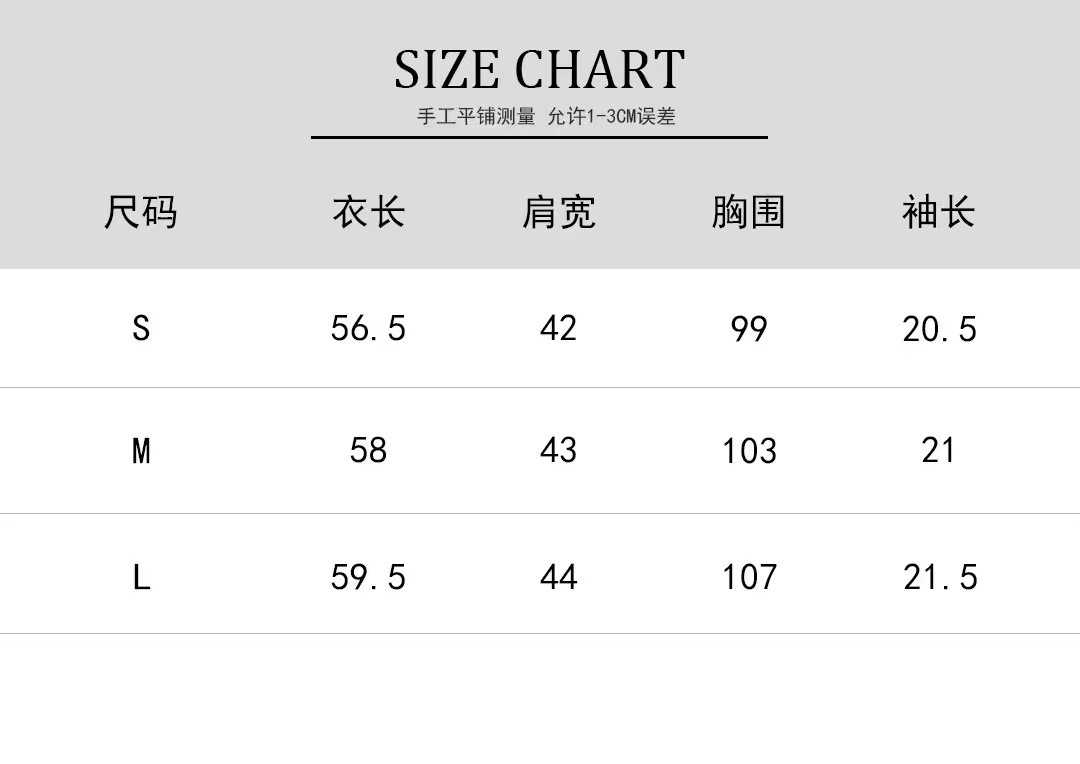Click the 胸围 column header
The width and height of the screenshot is (1080, 764).
click(748, 212)
